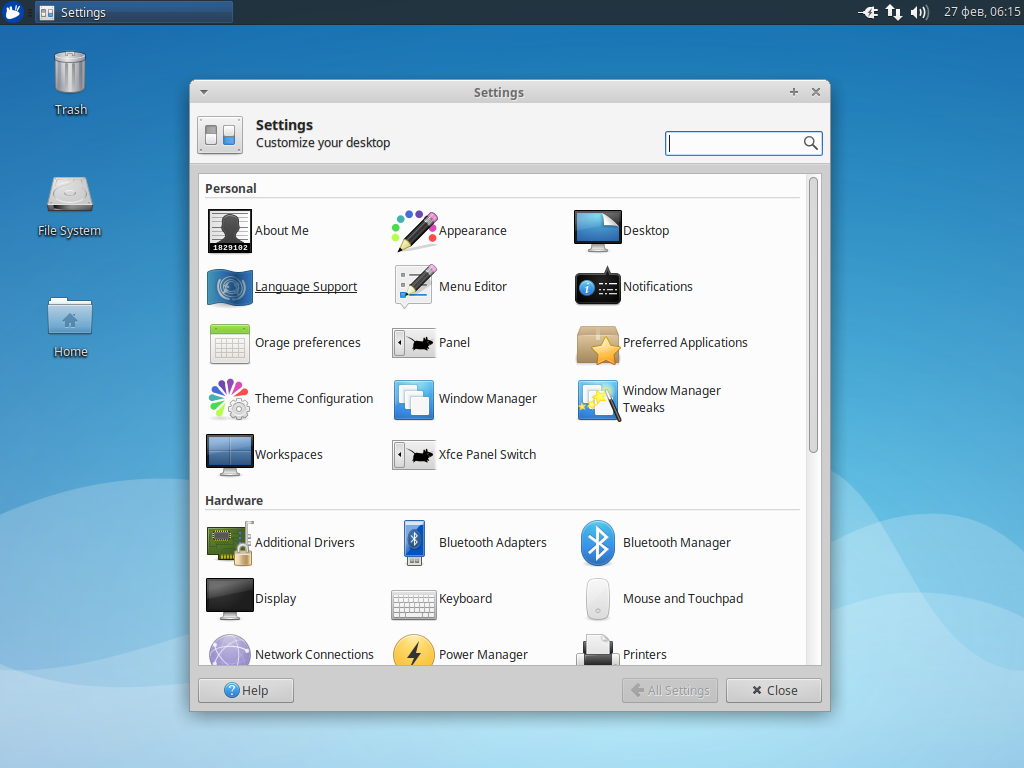
Task: Open the Panel settings icon
Action: [x=414, y=343]
